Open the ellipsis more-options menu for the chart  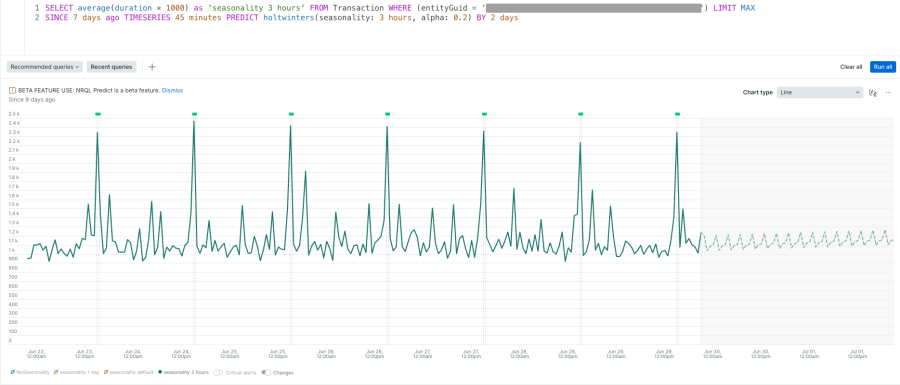pyautogui.click(x=889, y=92)
